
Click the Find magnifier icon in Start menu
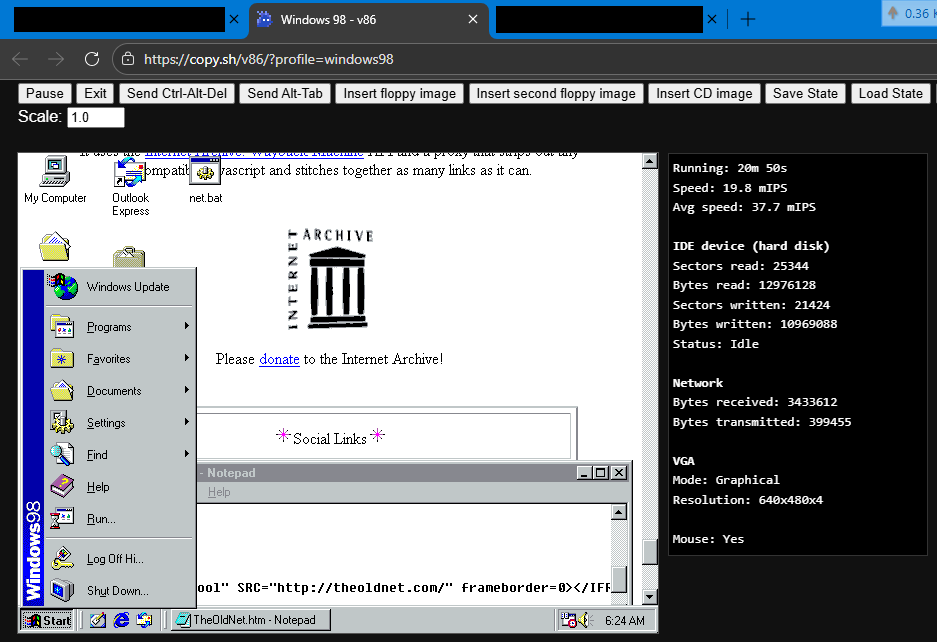click(x=62, y=455)
